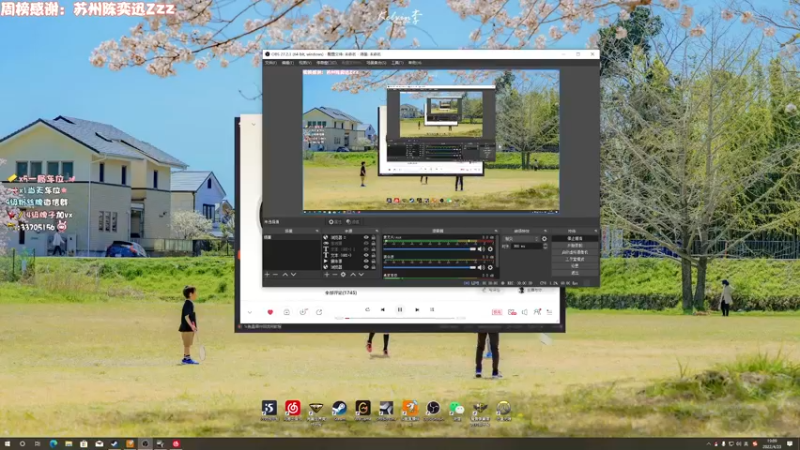The image size is (800, 450).
Task: Click 退出 button in OBS controls
Action: (574, 273)
